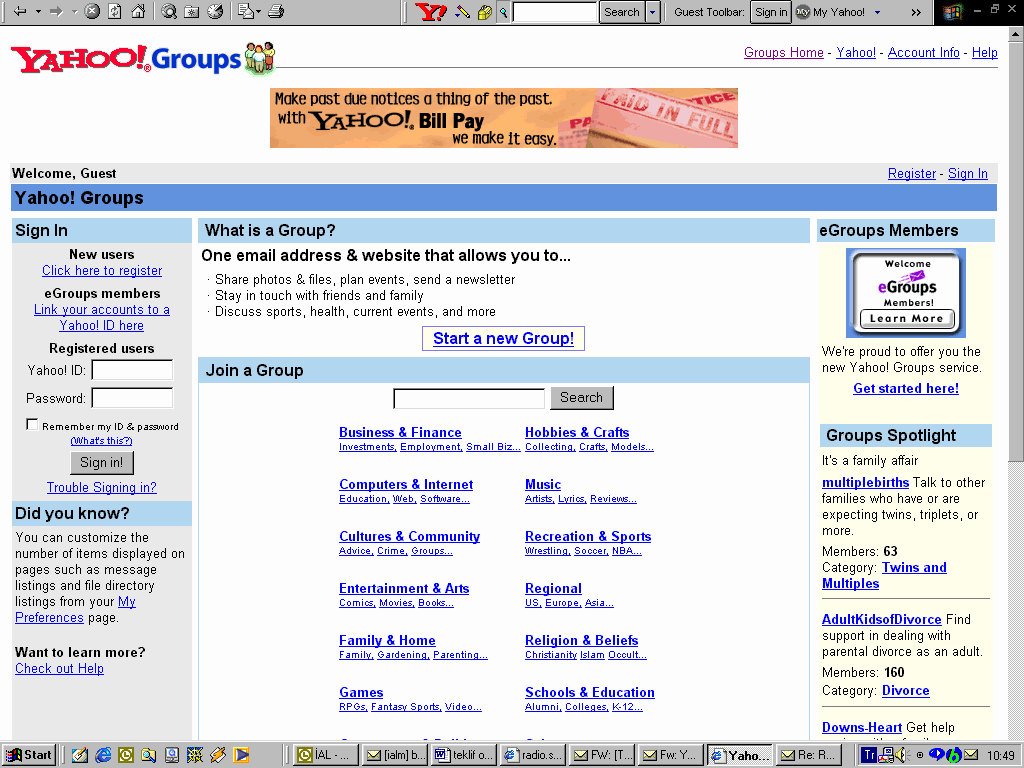1024x768 pixels.
Task: Open the Favorites folder icon
Action: pyautogui.click(x=192, y=11)
